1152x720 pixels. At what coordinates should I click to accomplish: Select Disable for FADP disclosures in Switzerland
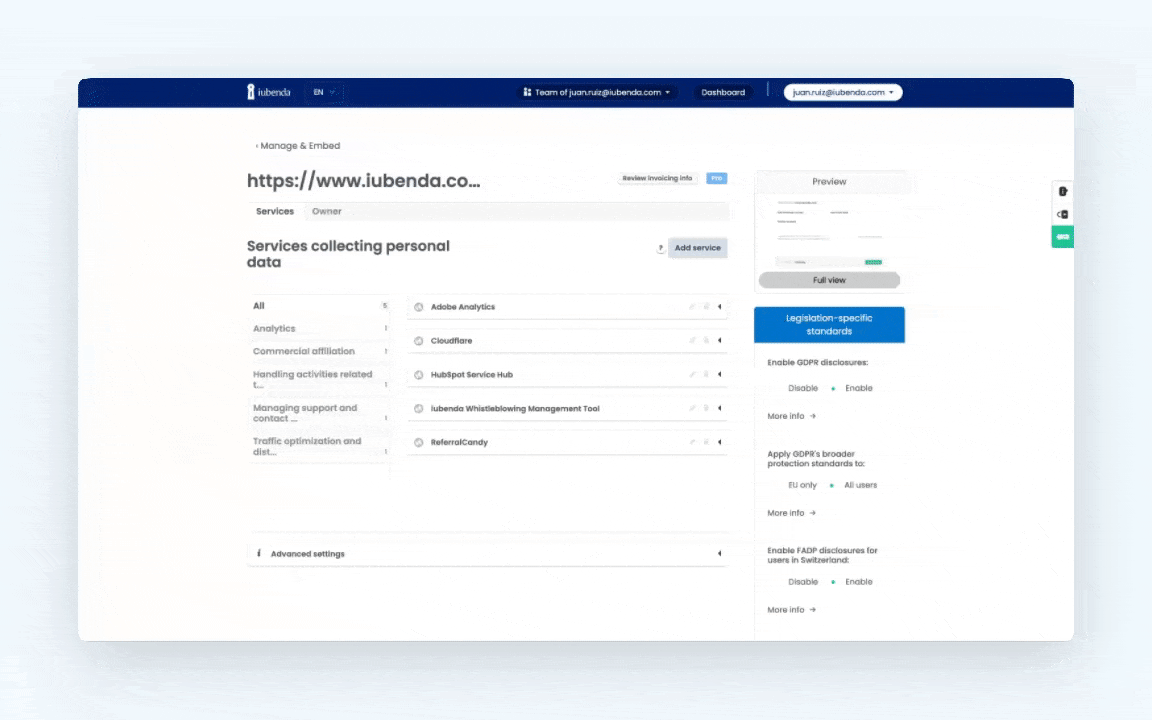point(803,582)
